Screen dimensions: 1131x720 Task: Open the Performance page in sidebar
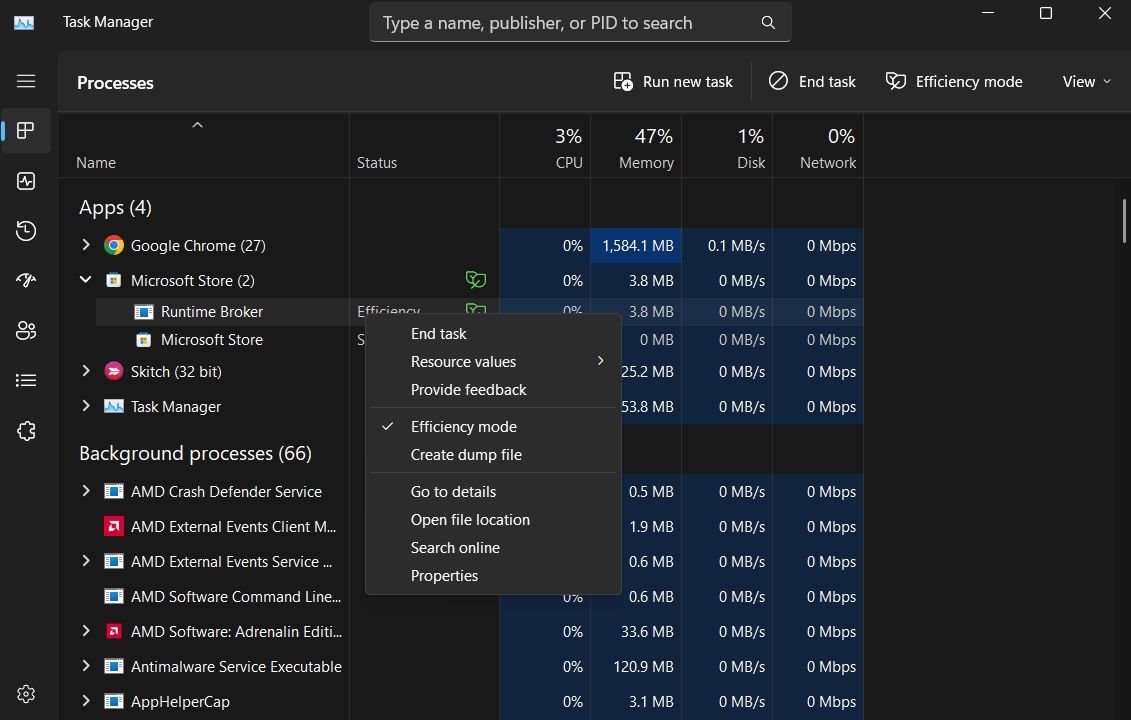click(x=26, y=181)
